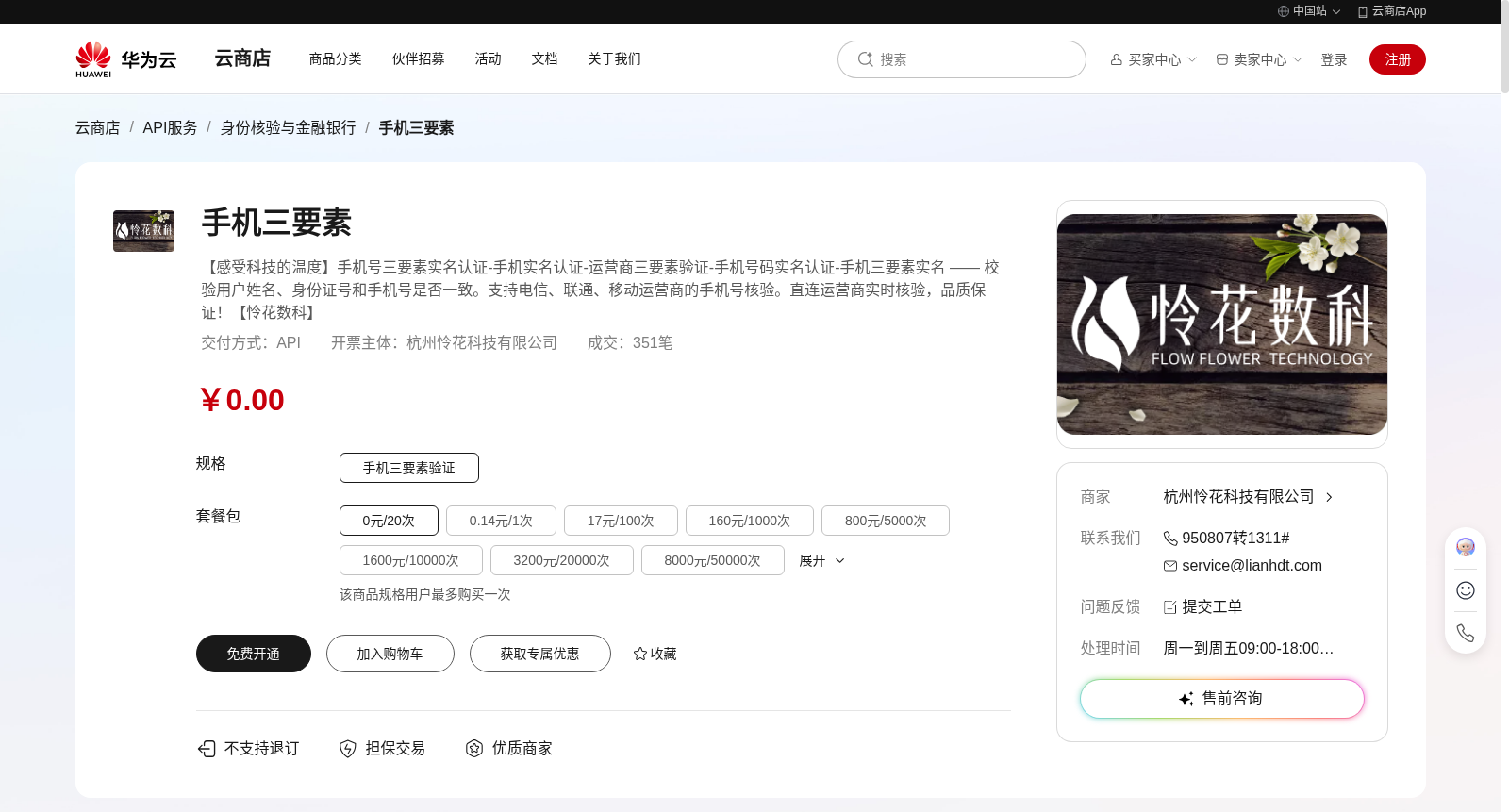Screen dimensions: 1509x812
Task: Click the sparkle icon in 售前咨询
Action: coord(1186,699)
